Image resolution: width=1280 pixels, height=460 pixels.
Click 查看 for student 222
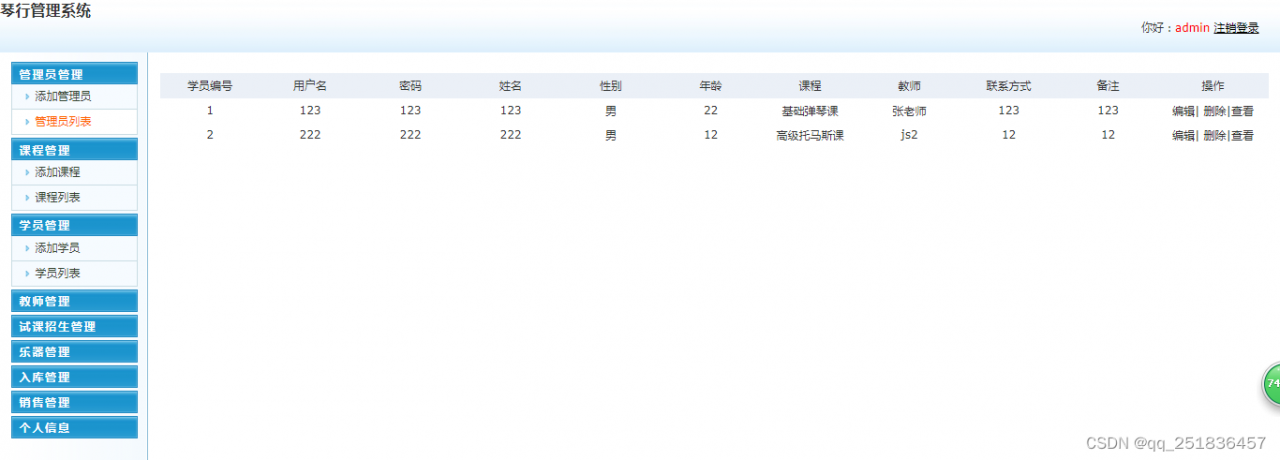(1242, 136)
